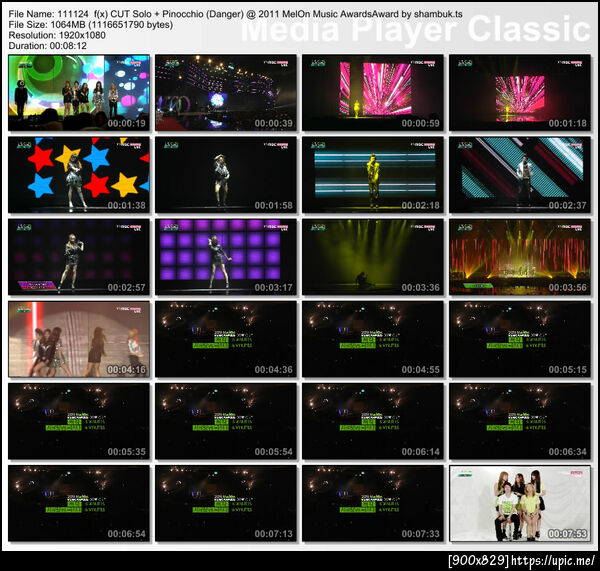Open the colored stars thumbnail at 00:01:38

[x=79, y=175]
